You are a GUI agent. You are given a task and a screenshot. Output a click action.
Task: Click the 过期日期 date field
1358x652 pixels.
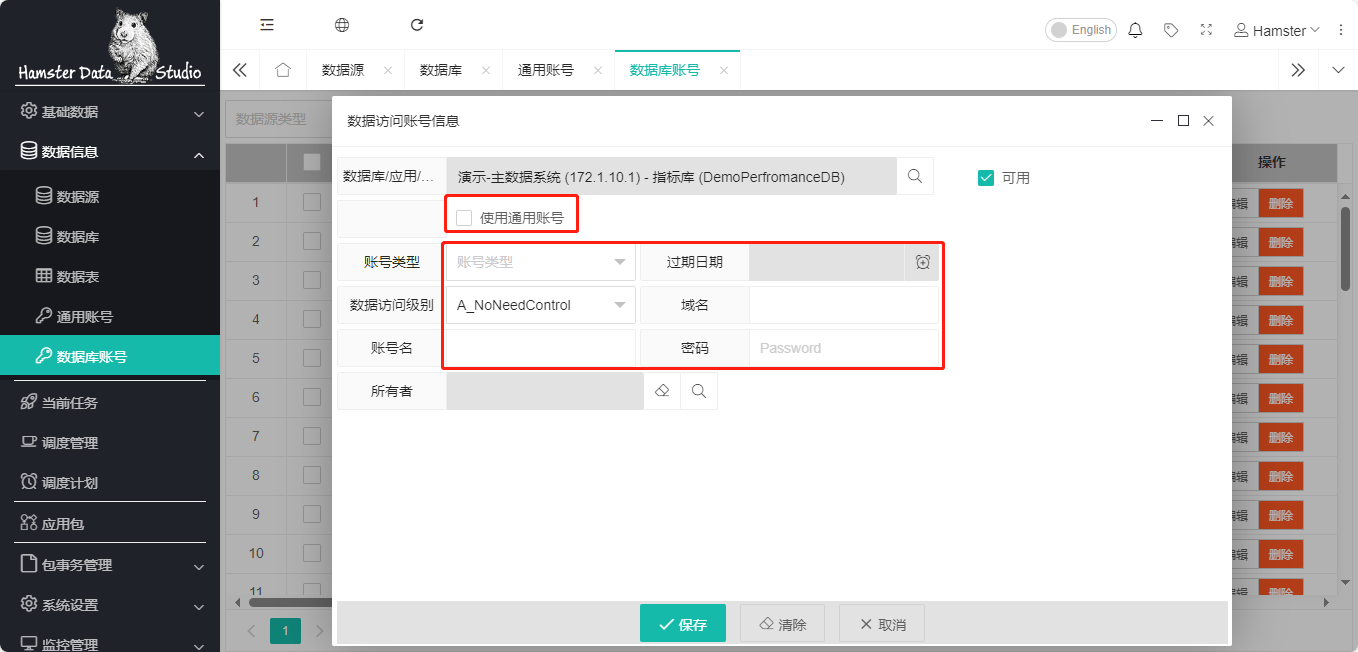click(827, 262)
